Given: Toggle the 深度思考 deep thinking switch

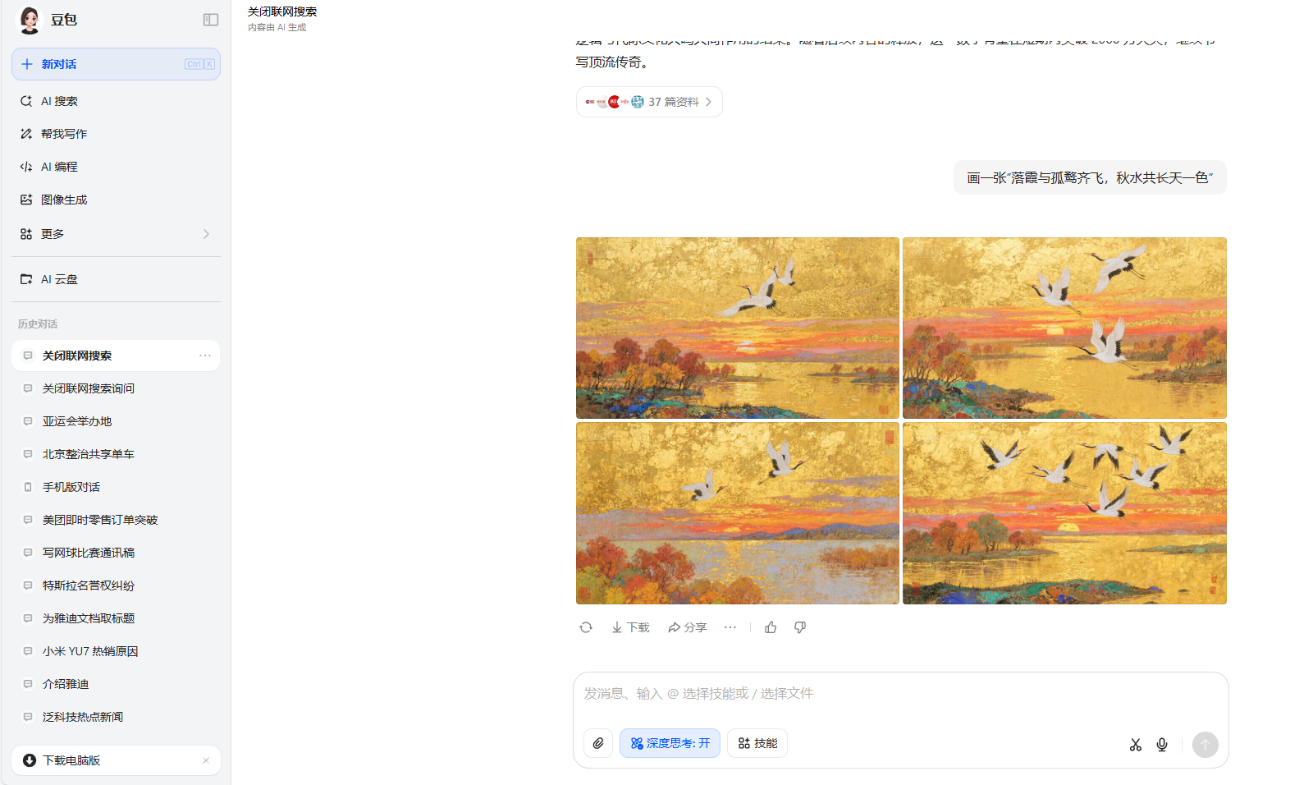Looking at the screenshot, I should tap(670, 743).
